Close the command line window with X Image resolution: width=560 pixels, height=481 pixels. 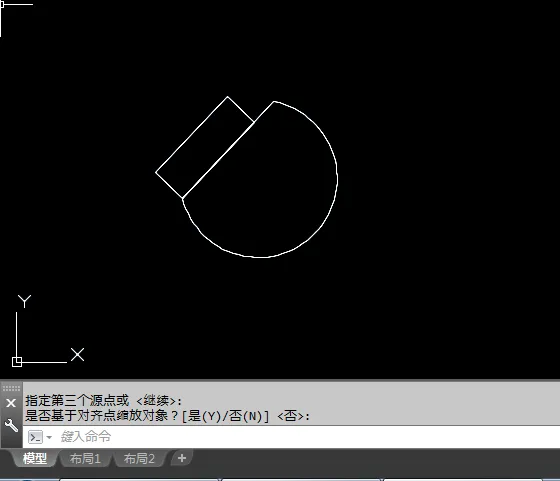pos(11,403)
